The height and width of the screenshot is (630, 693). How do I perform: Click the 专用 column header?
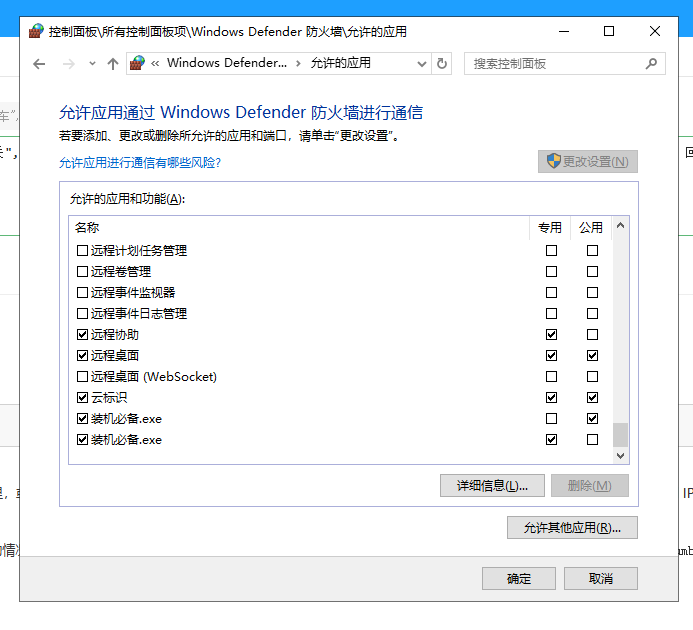pyautogui.click(x=550, y=228)
